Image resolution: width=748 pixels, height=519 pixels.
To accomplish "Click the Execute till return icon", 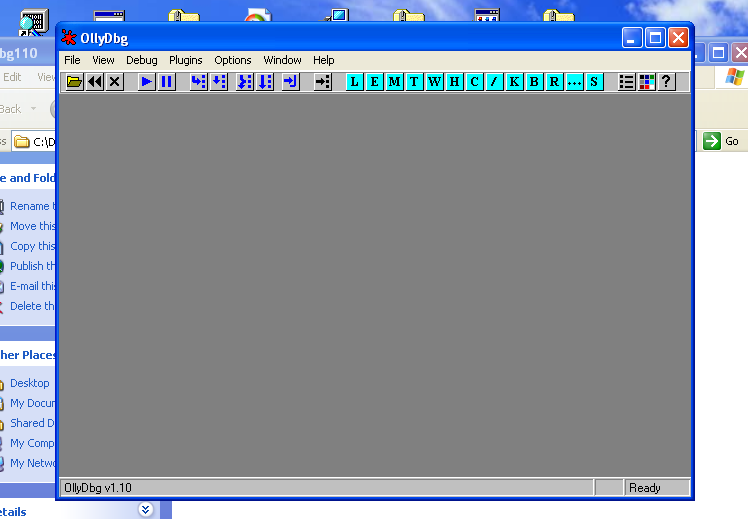I will click(x=291, y=82).
